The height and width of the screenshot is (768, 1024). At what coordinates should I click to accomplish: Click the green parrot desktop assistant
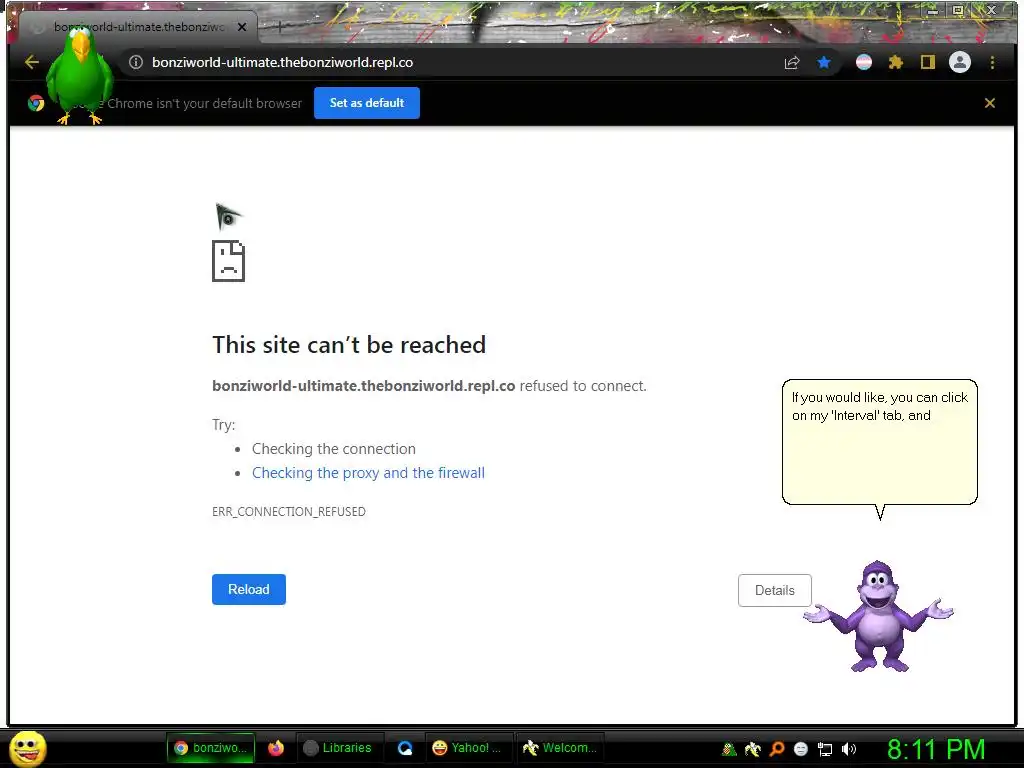coord(79,75)
